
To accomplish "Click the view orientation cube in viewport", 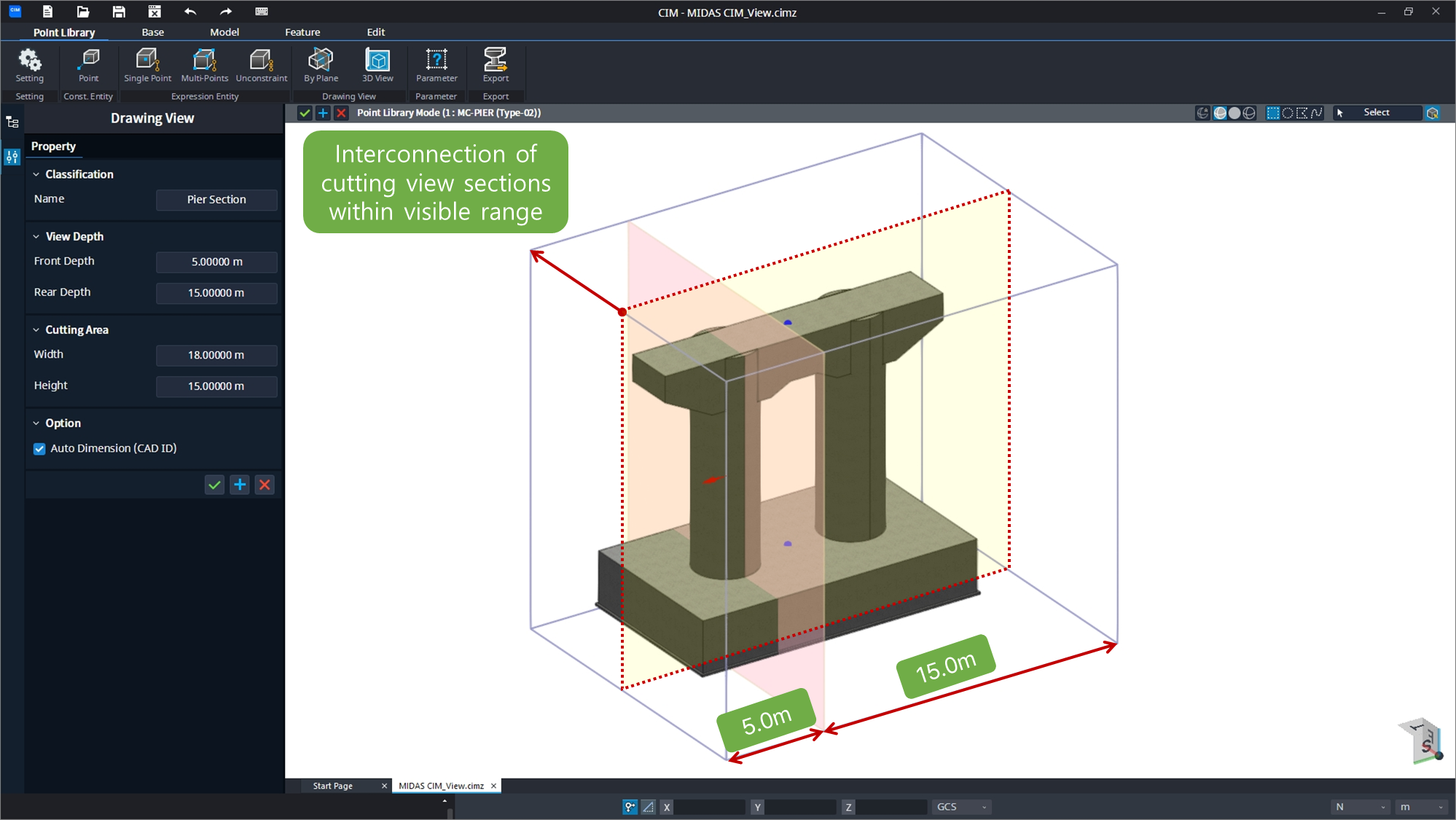I will pyautogui.click(x=1421, y=740).
